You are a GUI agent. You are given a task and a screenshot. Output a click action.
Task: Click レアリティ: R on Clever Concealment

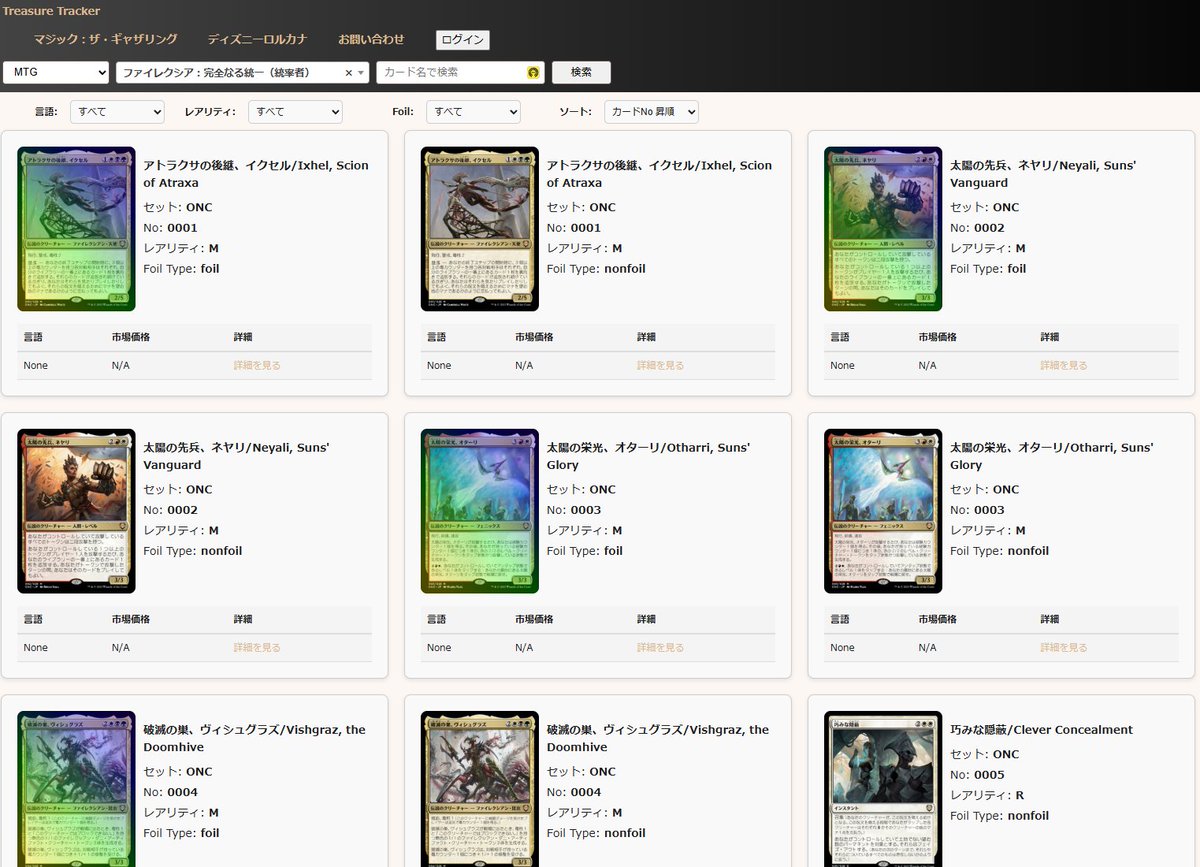click(x=986, y=795)
